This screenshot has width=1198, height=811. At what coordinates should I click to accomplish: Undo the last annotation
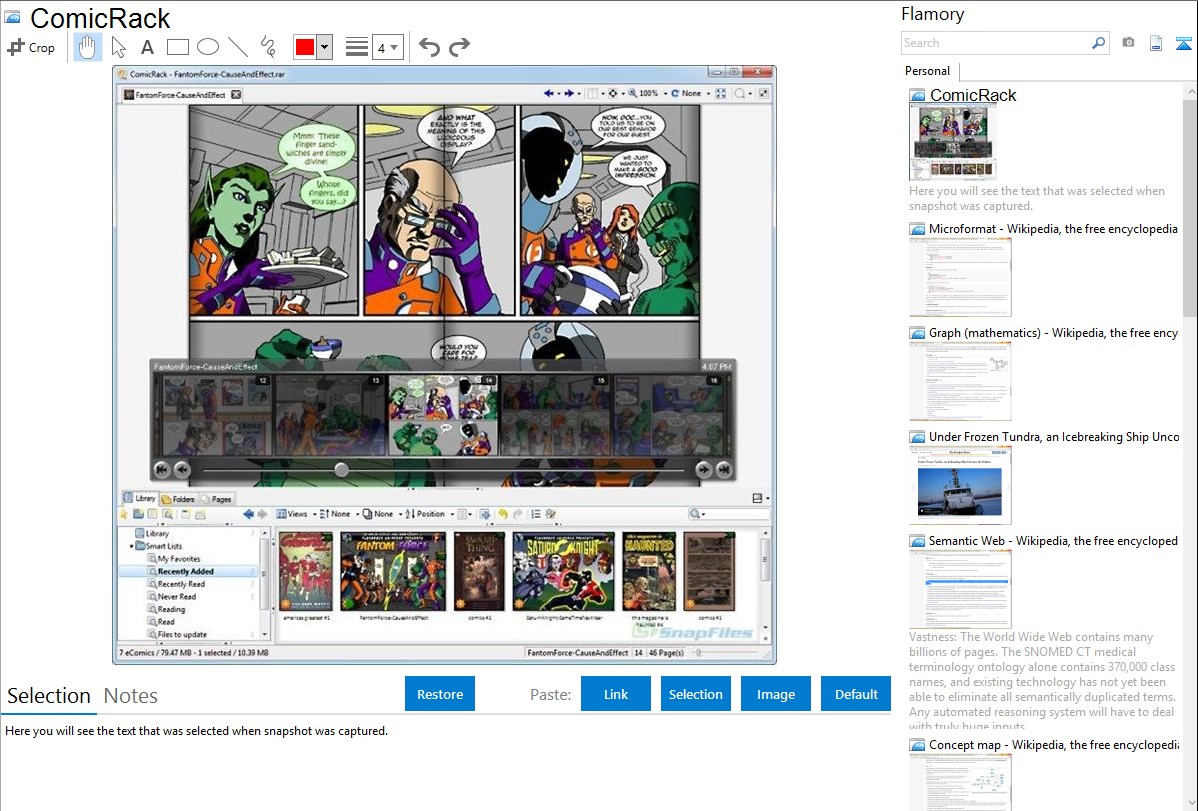point(429,47)
